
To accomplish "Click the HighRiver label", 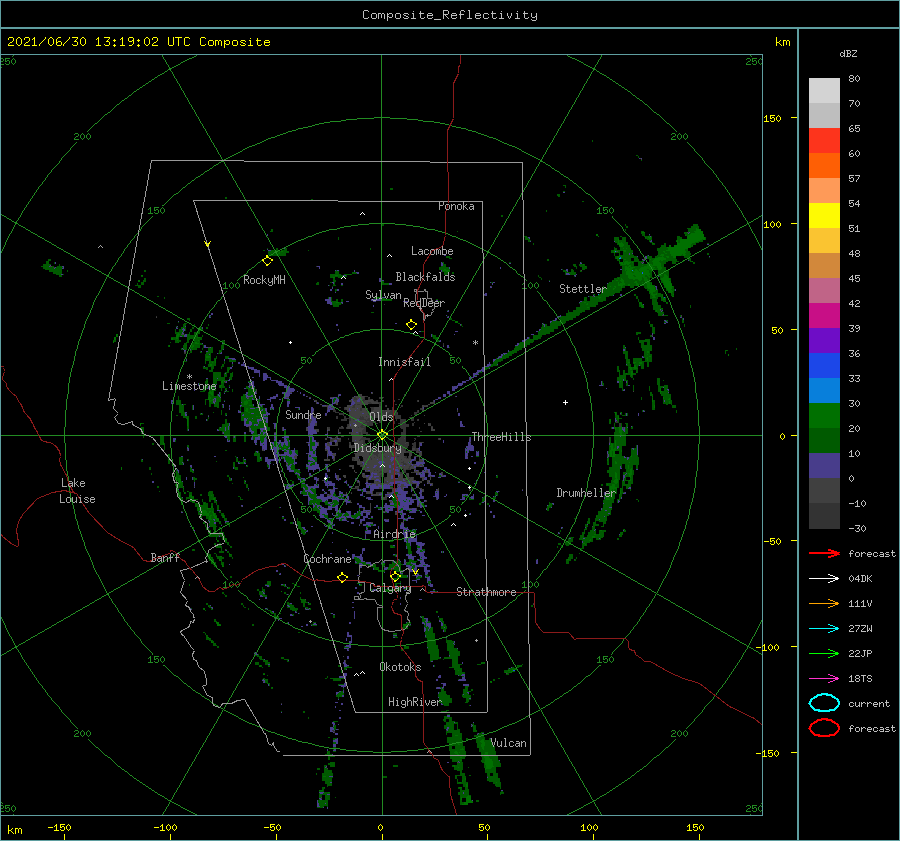I will [x=415, y=702].
